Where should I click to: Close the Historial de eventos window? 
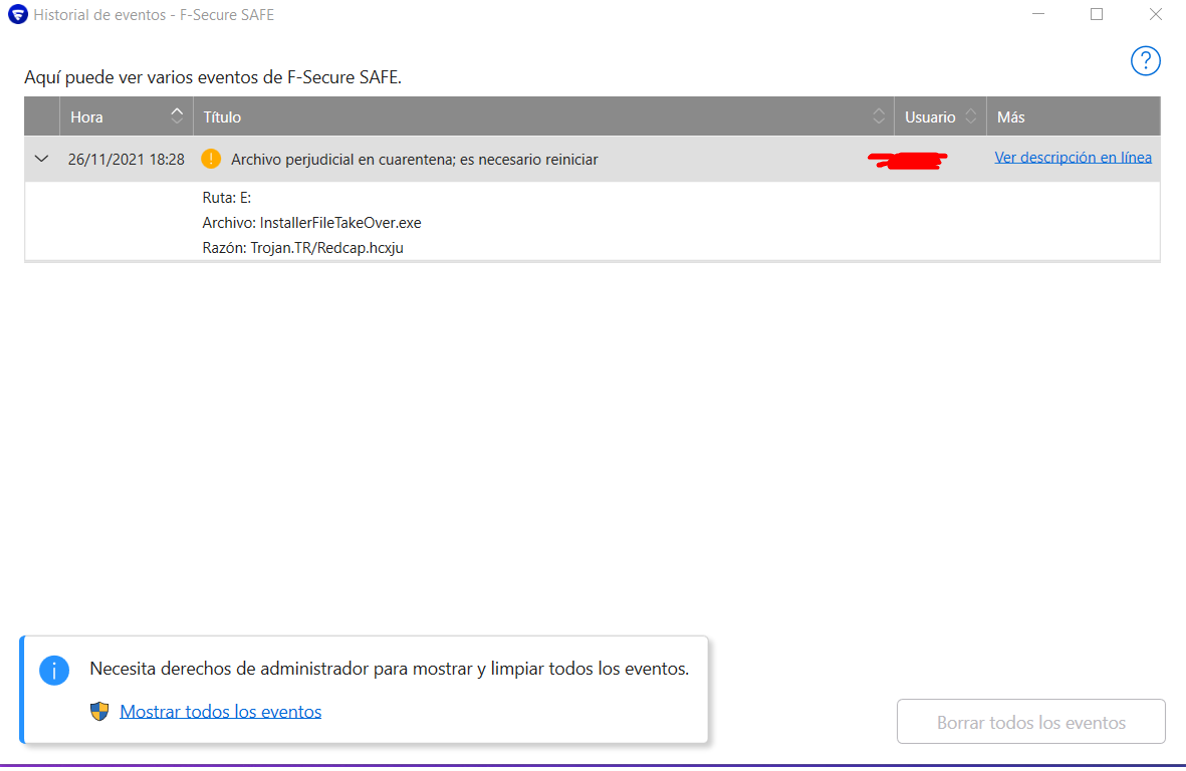(1155, 14)
